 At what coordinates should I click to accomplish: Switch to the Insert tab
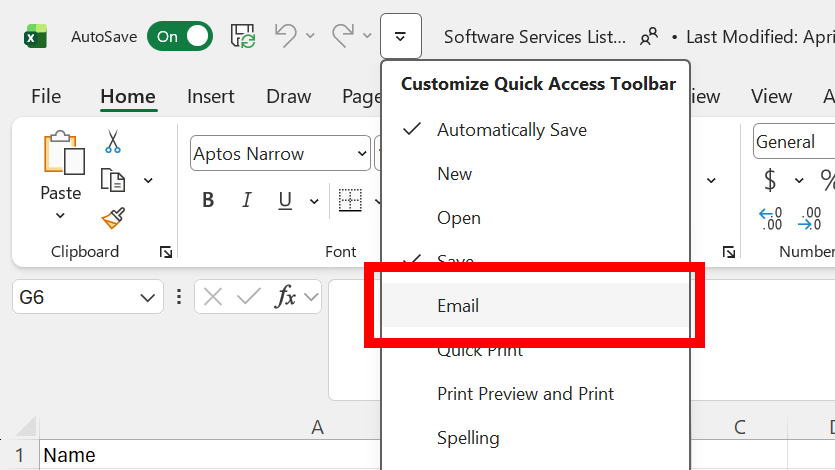point(210,96)
